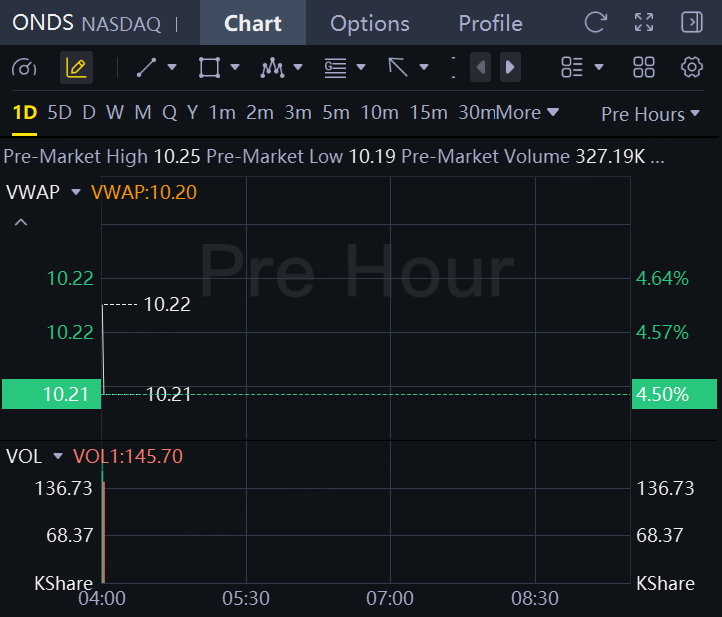
Task: Select the 5D timeframe
Action: pyautogui.click(x=60, y=112)
